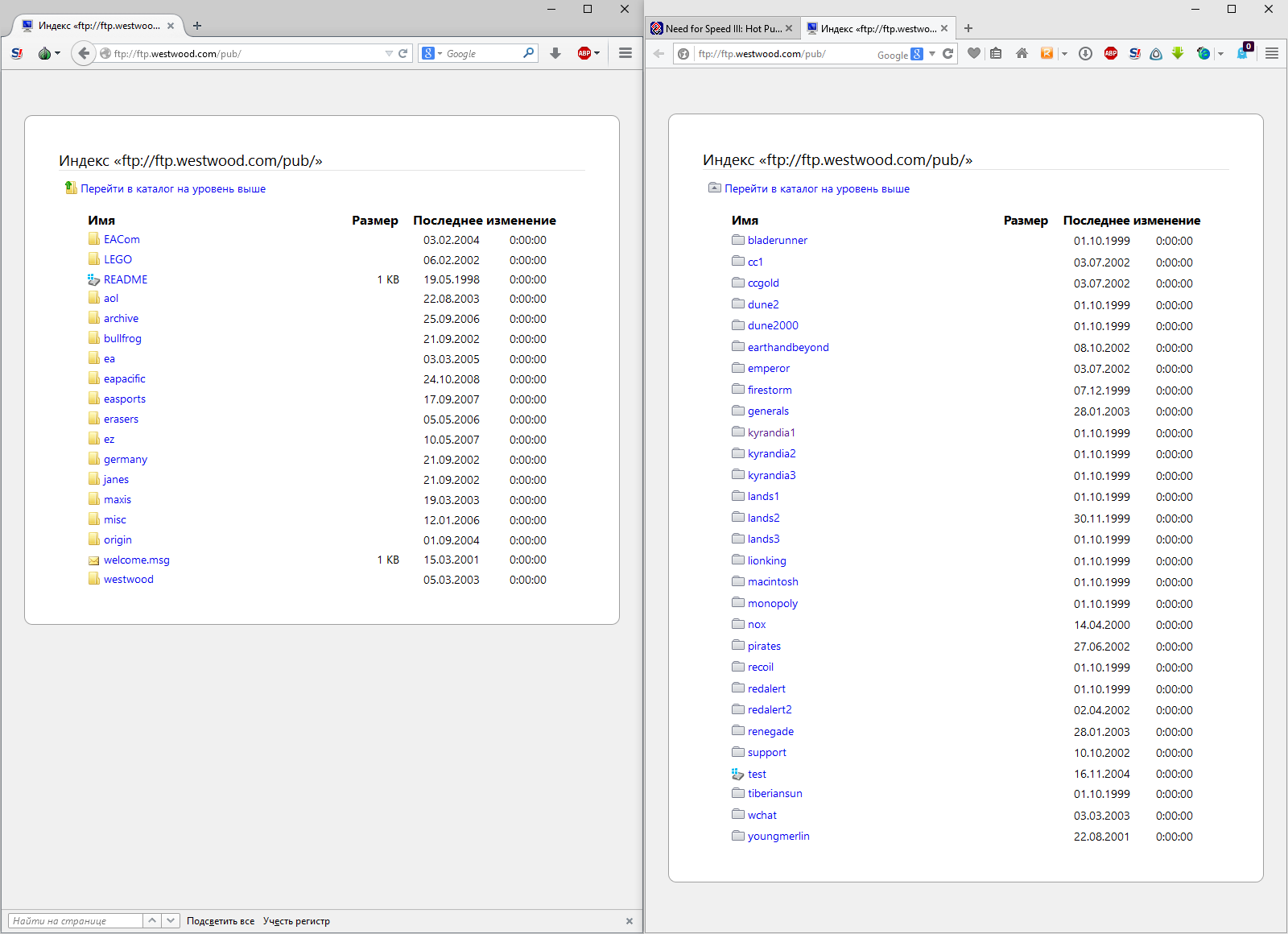Close the Need for Speed III tab
This screenshot has height=934, width=1288.
pyautogui.click(x=789, y=28)
